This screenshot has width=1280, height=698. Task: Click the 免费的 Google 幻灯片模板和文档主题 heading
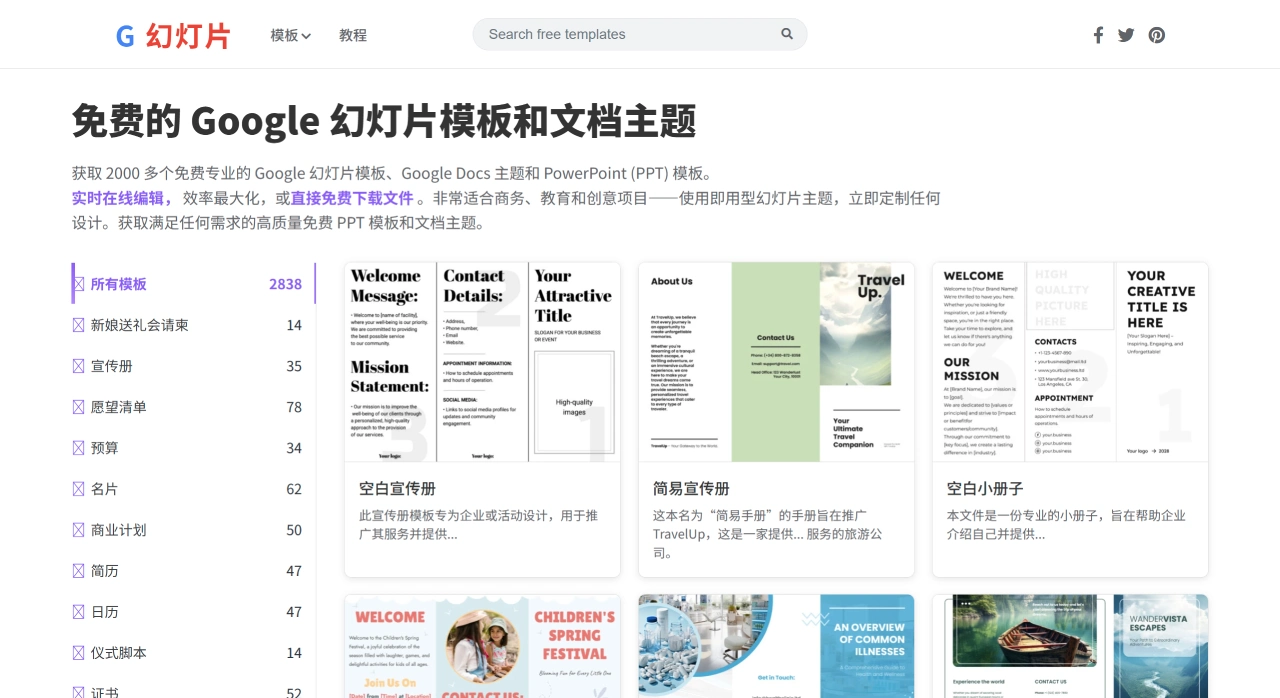(x=384, y=121)
